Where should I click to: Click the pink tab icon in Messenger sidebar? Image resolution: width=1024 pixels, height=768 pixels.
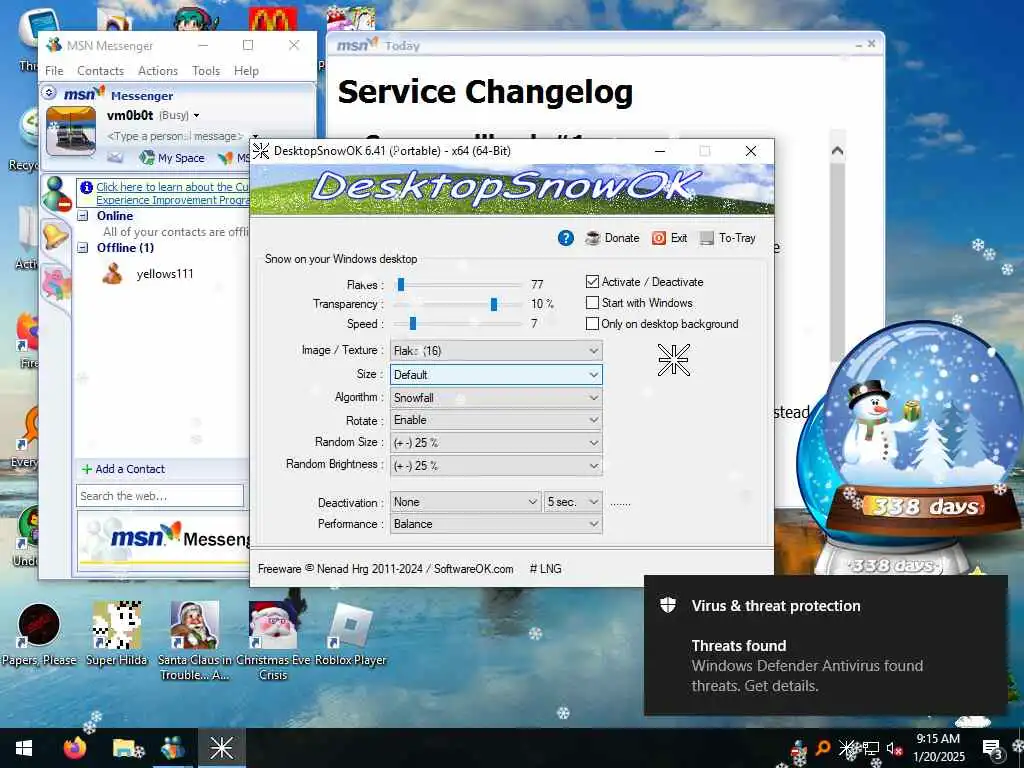(56, 283)
